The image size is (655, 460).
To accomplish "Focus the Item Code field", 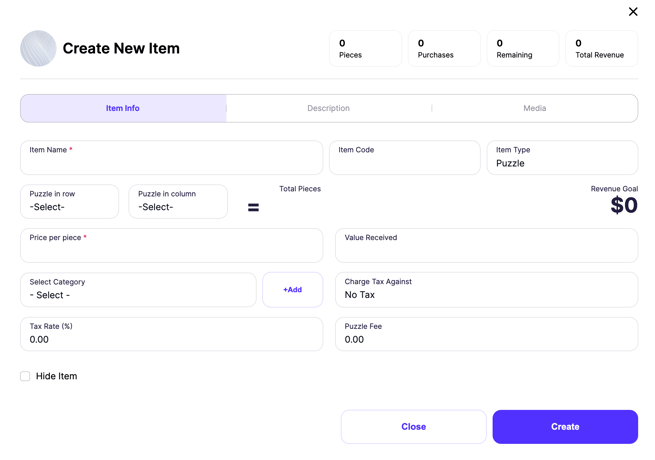I will pos(405,158).
